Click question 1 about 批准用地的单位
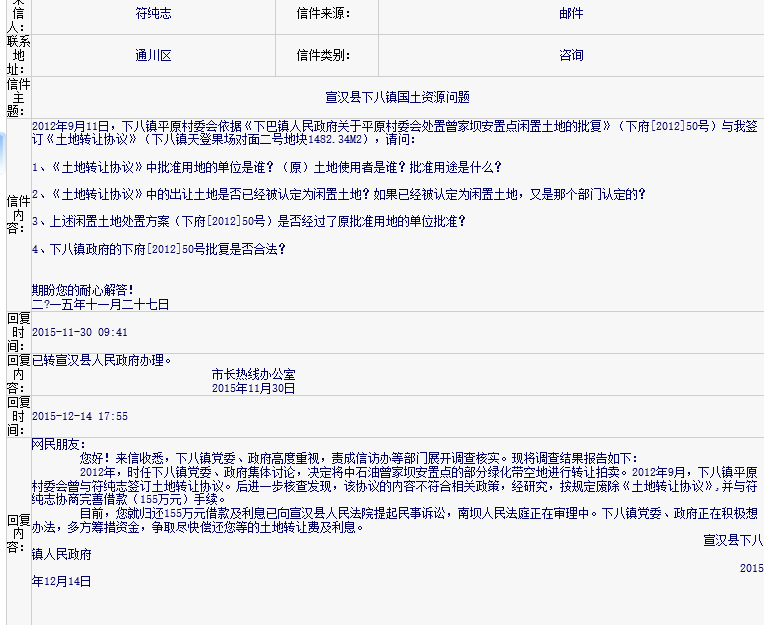Screen dimensions: 764x625 [x=267, y=168]
